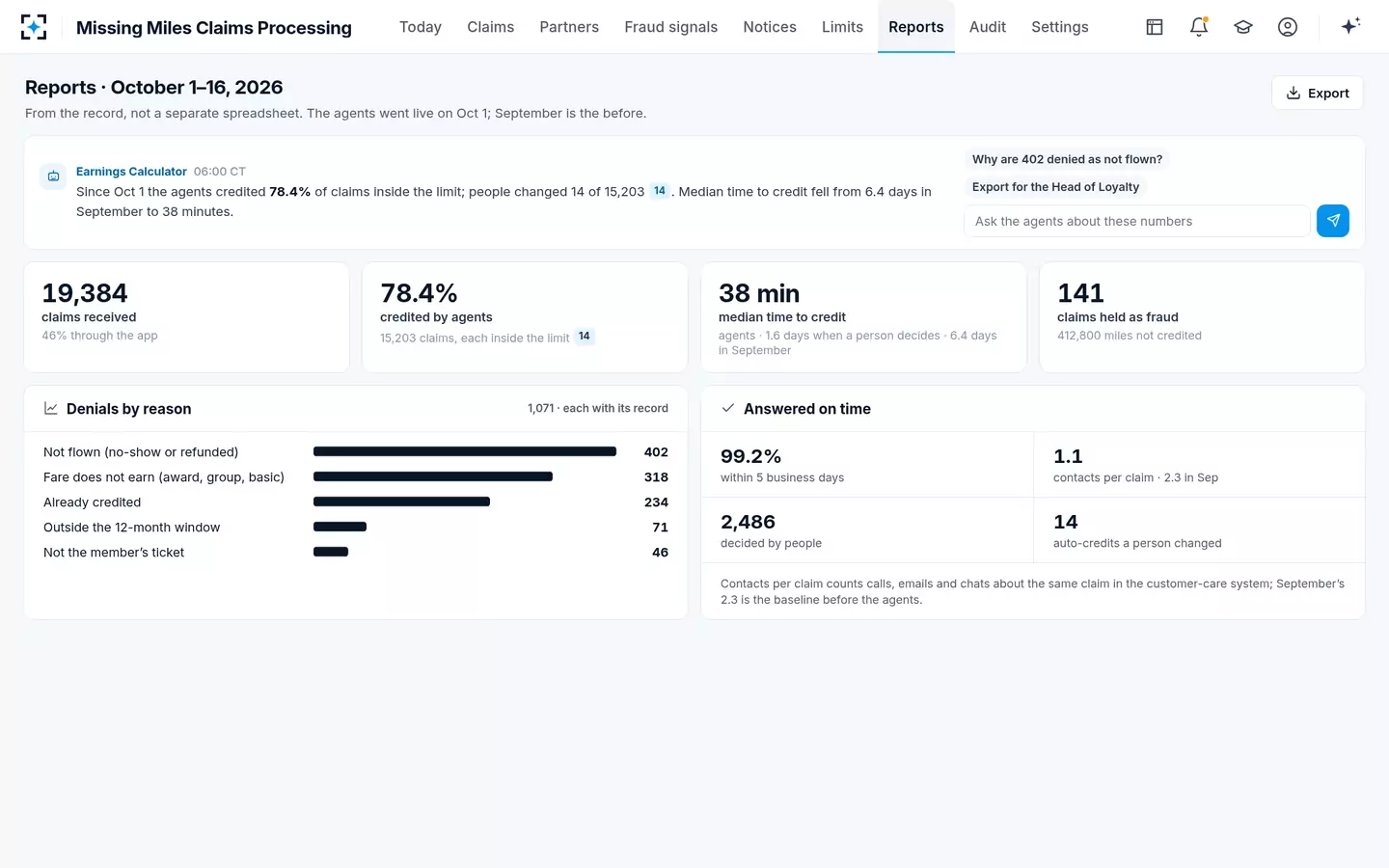Click the 19,384 claims received figure

click(x=85, y=293)
